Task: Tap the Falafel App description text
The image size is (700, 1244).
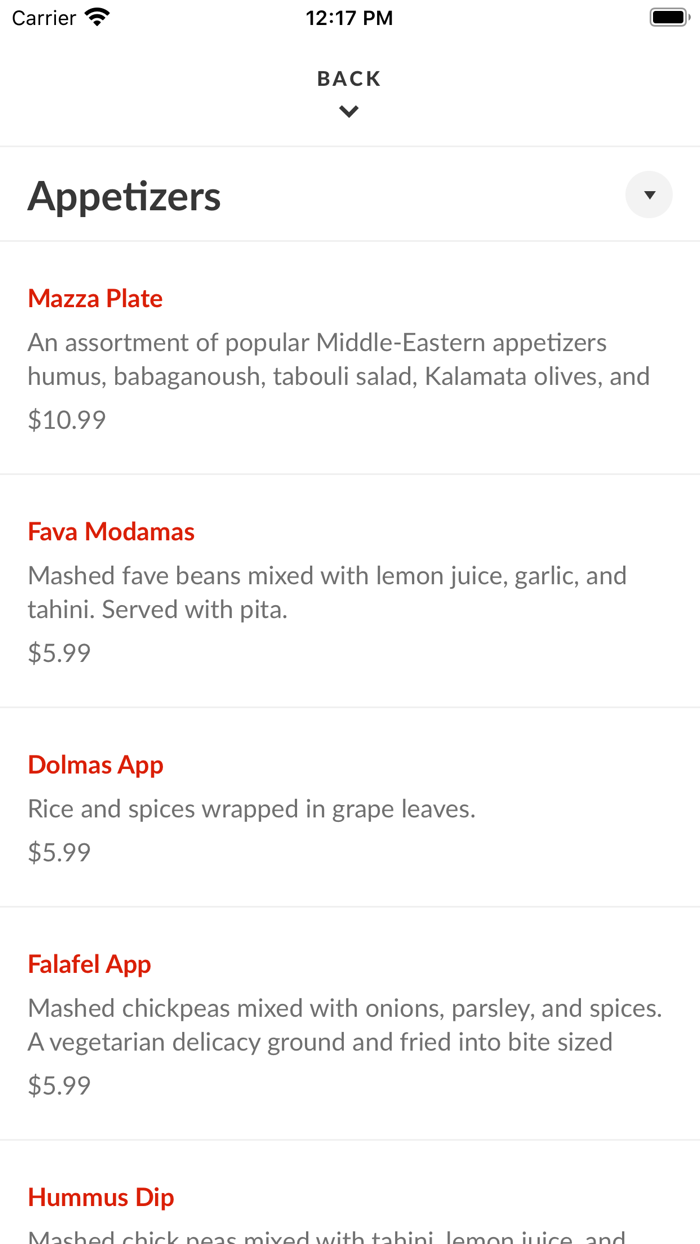Action: coord(344,1024)
